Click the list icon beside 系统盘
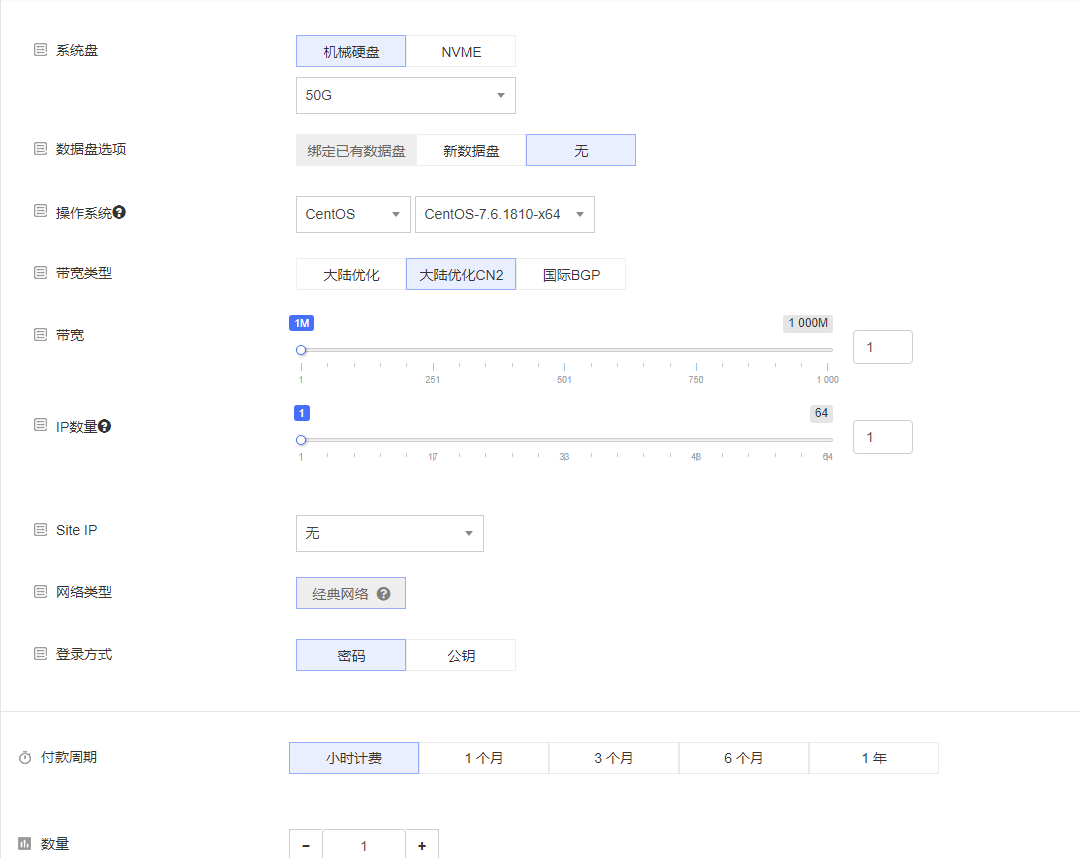Image resolution: width=1080 pixels, height=858 pixels. [41, 50]
